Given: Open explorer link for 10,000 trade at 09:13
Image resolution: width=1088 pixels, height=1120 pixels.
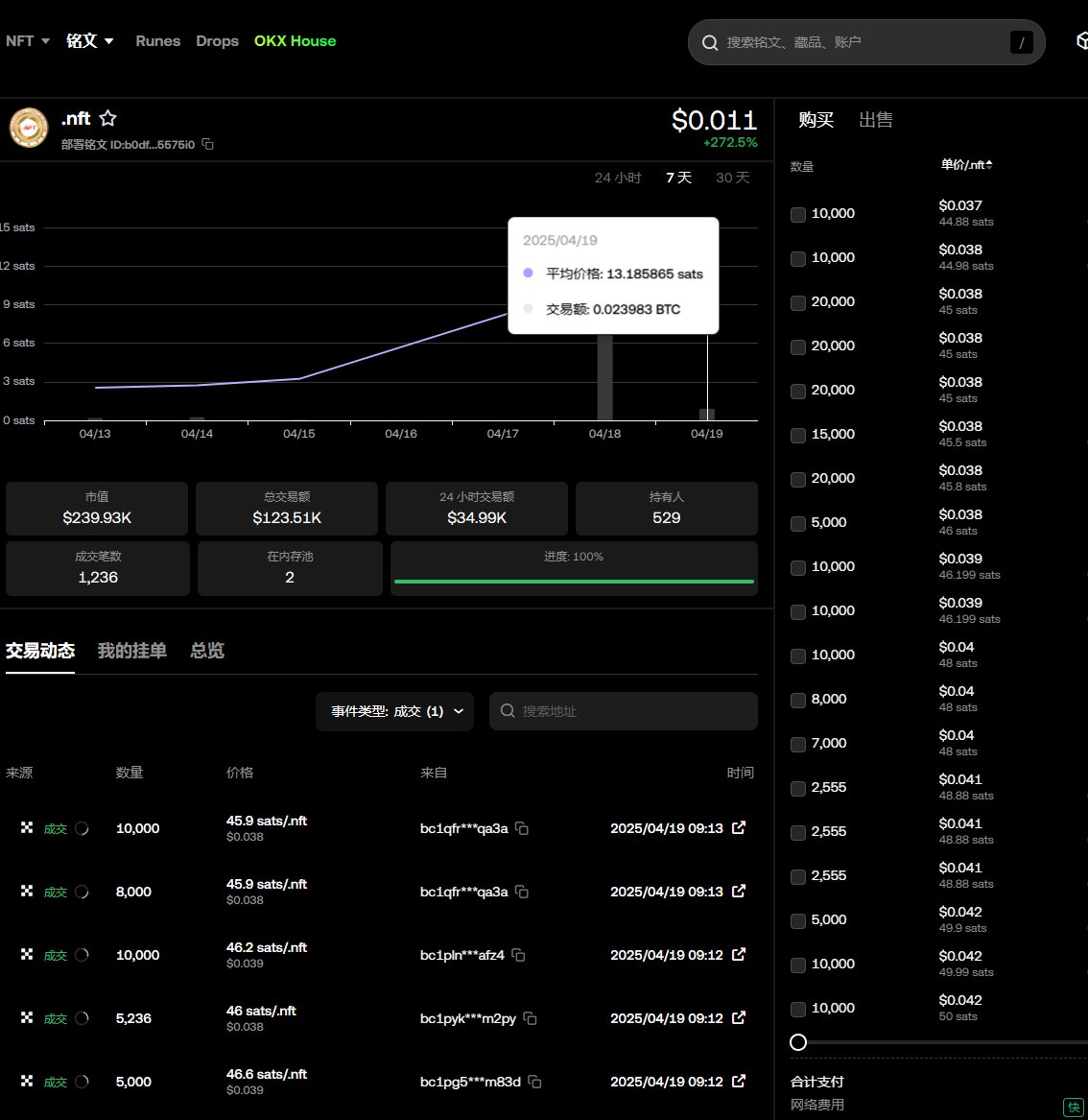Looking at the screenshot, I should pyautogui.click(x=739, y=828).
